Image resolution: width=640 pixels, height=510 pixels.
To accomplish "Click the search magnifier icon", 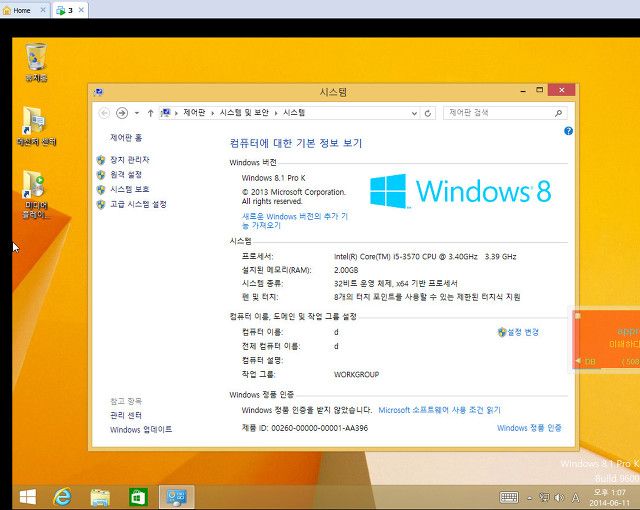I will click(x=558, y=113).
